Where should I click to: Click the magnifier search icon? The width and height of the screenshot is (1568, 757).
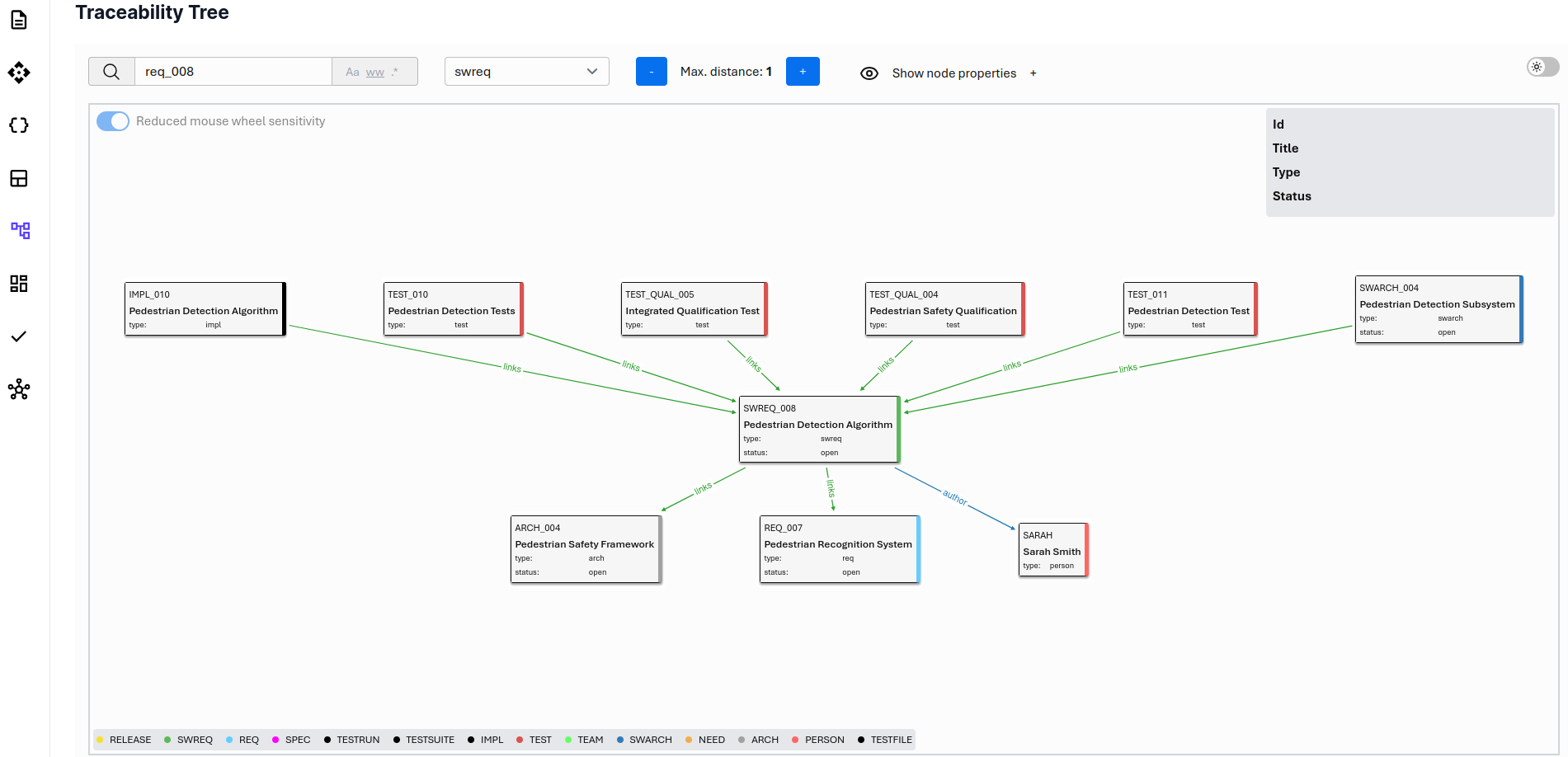pyautogui.click(x=111, y=72)
